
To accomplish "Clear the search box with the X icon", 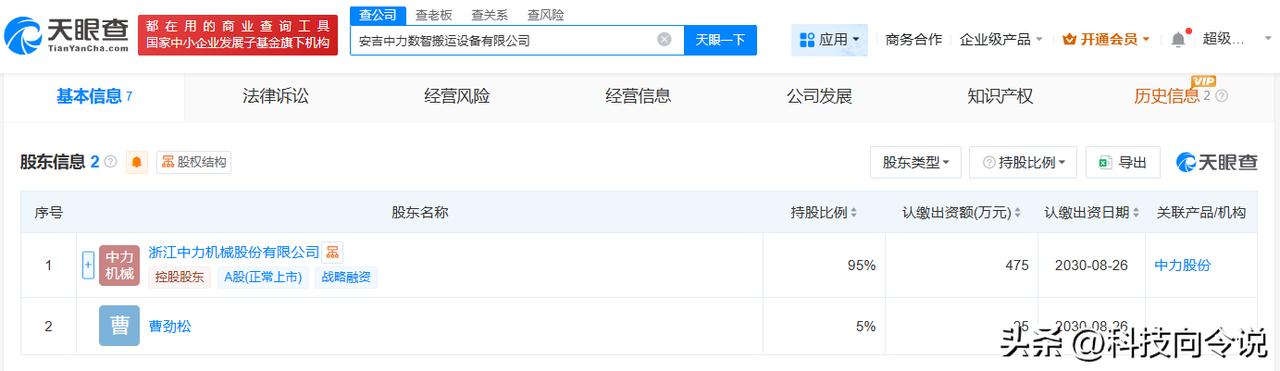I will coord(664,40).
